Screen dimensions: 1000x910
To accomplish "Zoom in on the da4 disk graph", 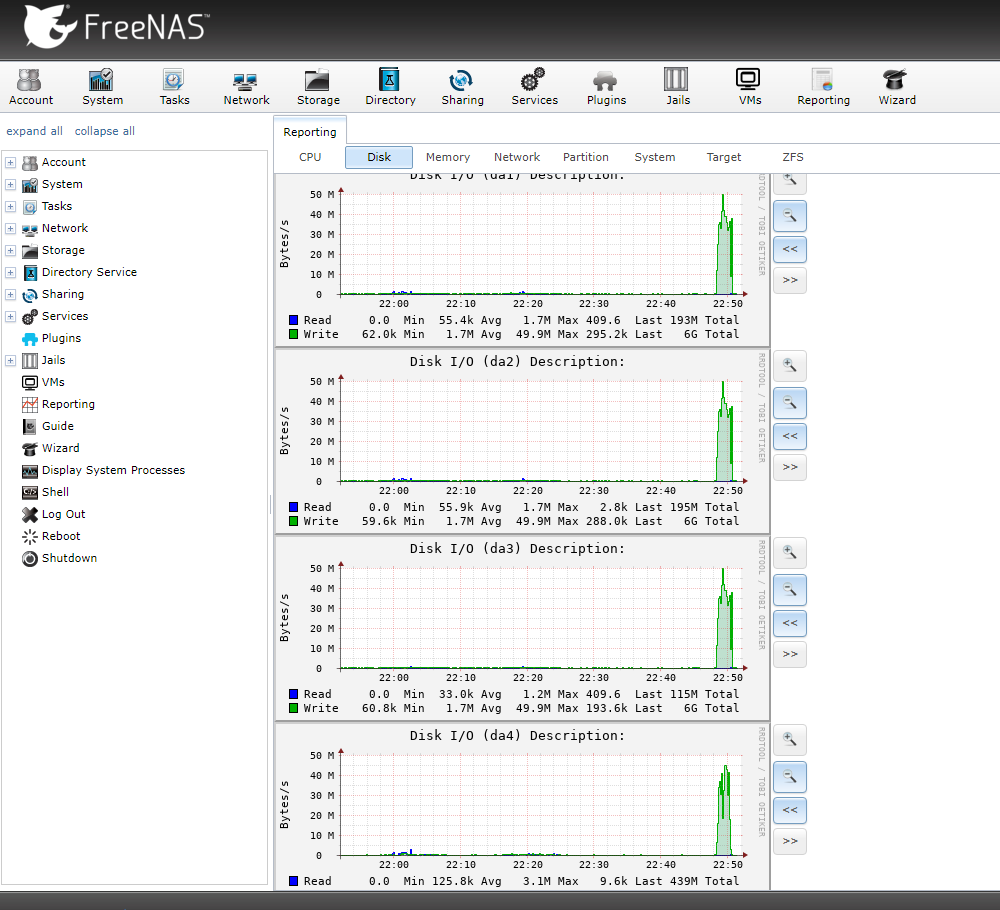I will click(790, 740).
